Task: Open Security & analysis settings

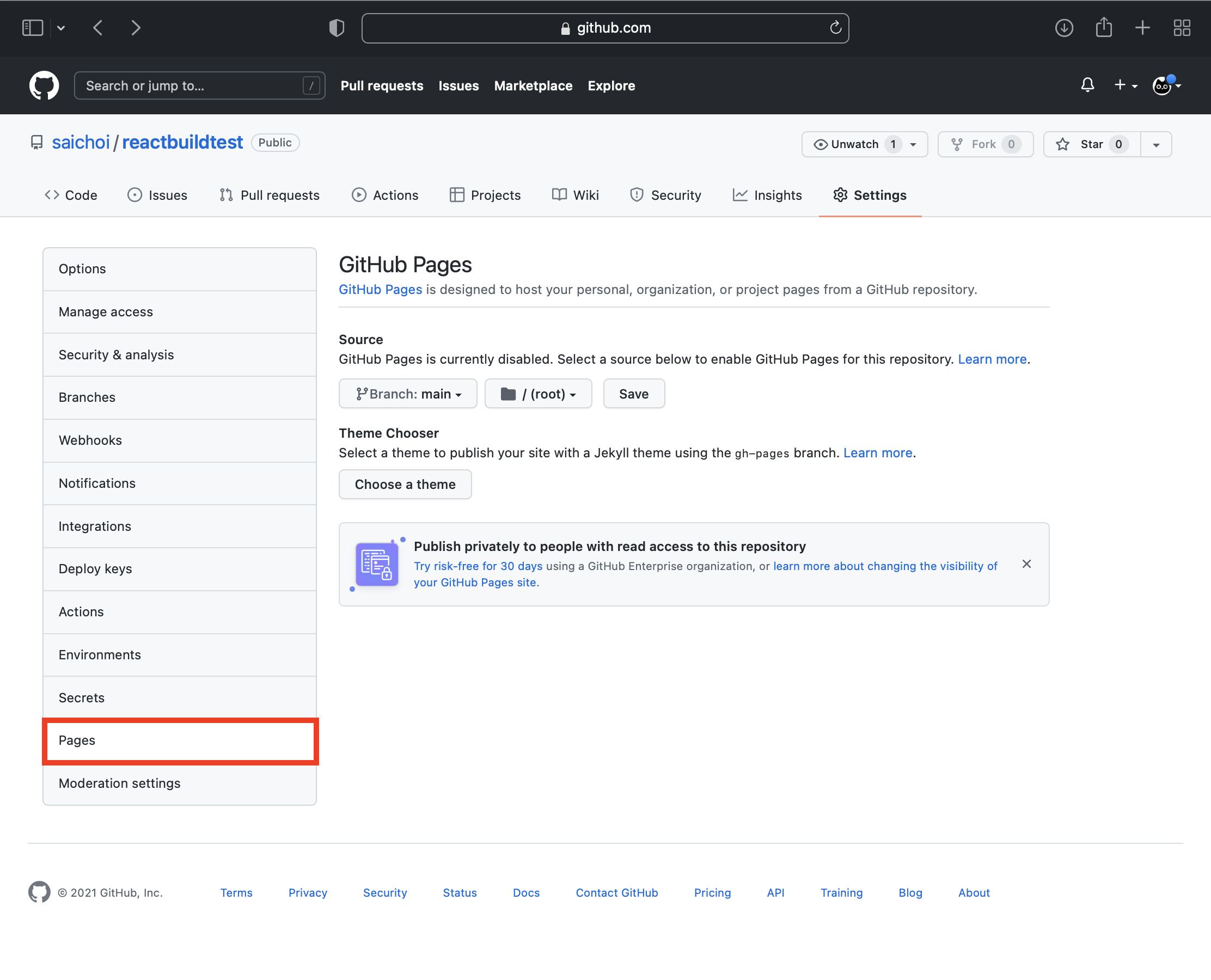Action: click(180, 354)
